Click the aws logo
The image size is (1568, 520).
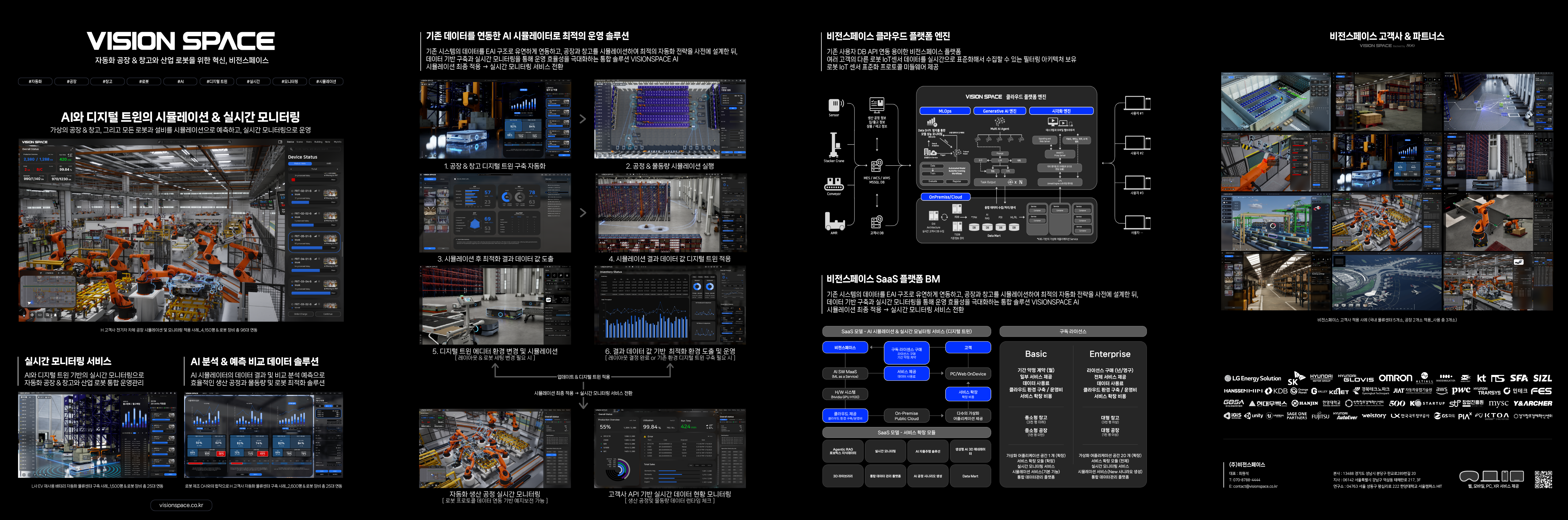(x=1442, y=391)
